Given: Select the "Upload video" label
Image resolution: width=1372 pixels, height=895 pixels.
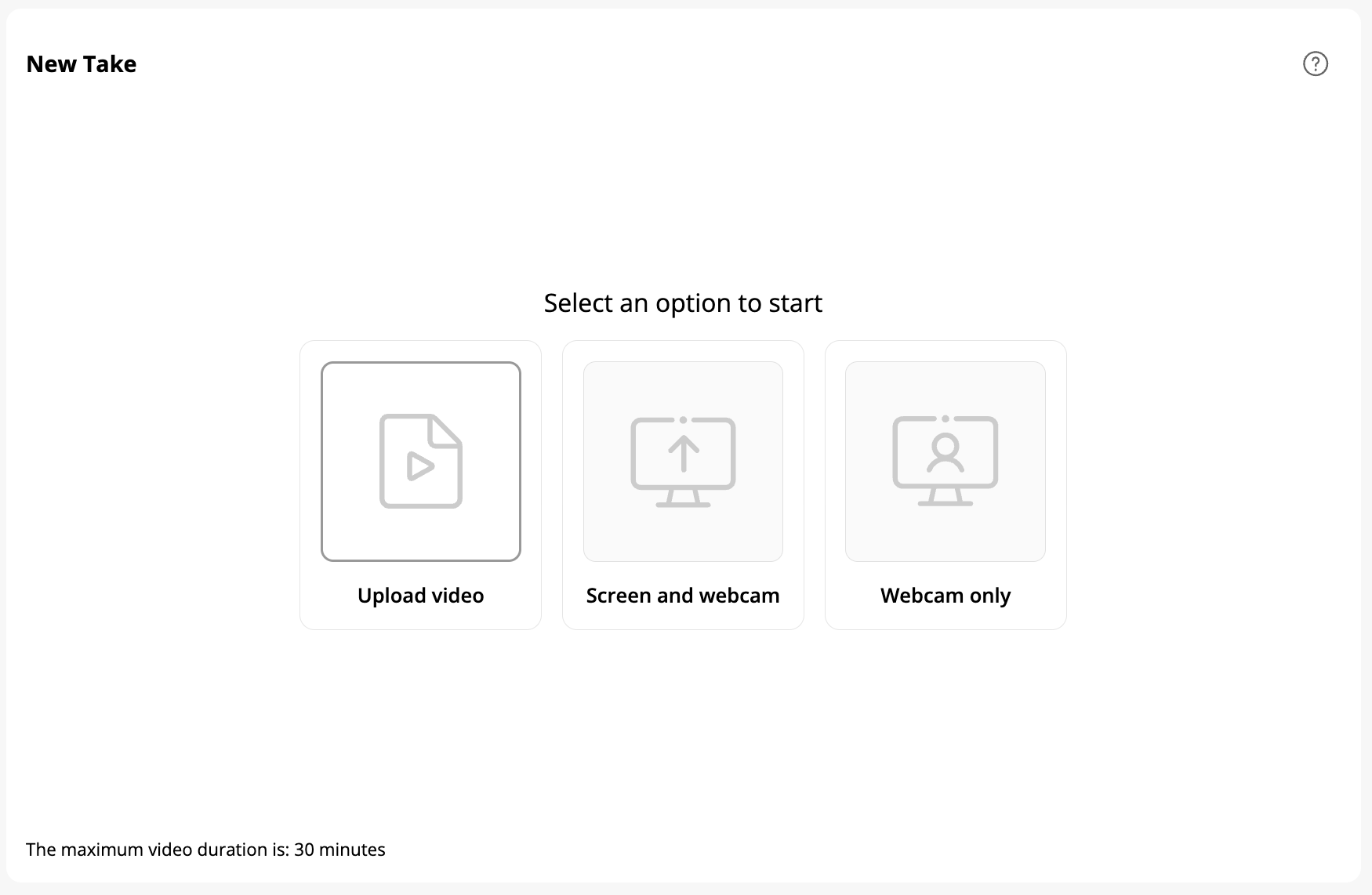Looking at the screenshot, I should [x=420, y=596].
